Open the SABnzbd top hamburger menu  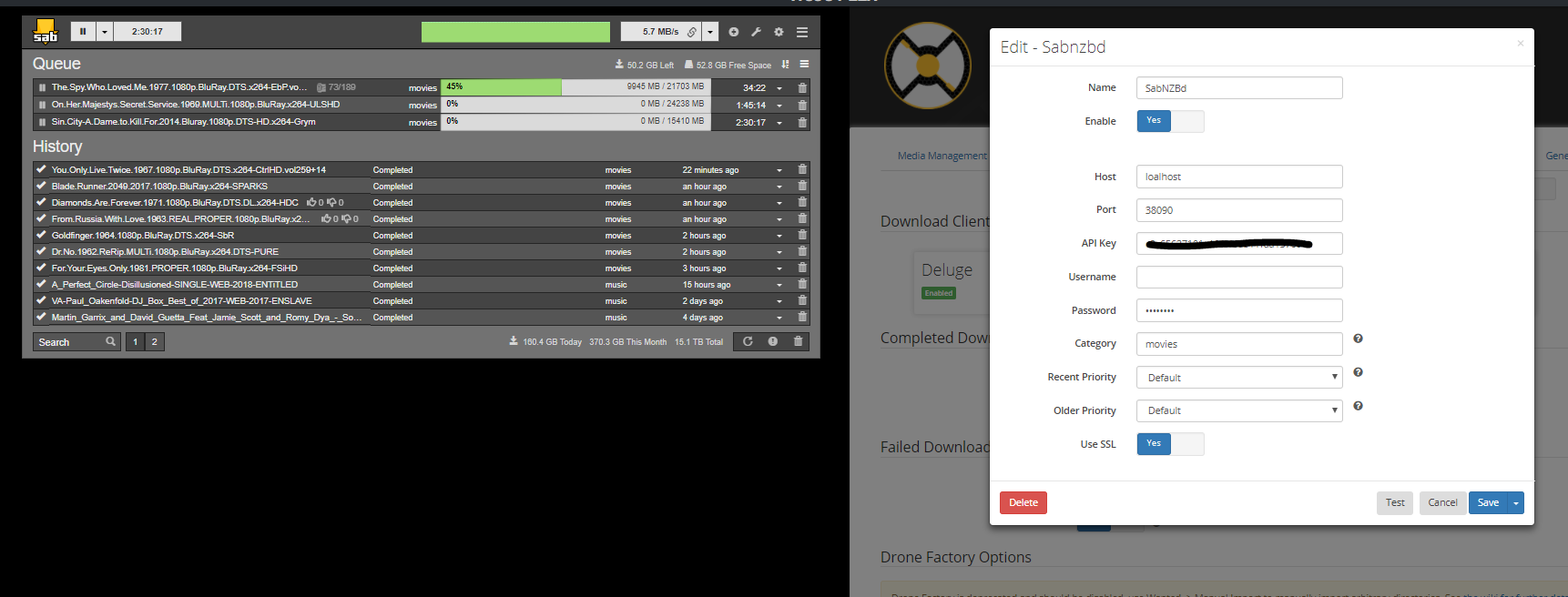(802, 32)
